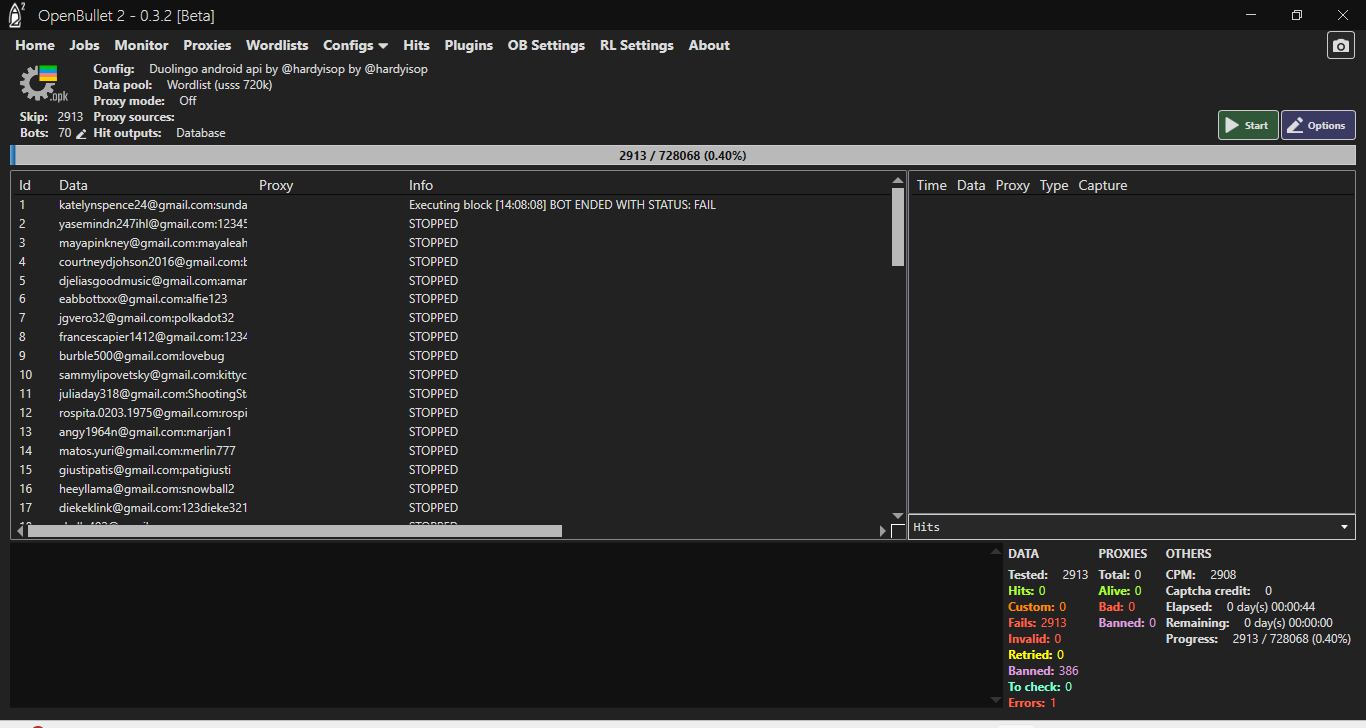1366x728 pixels.
Task: Open RL Settings
Action: point(636,45)
